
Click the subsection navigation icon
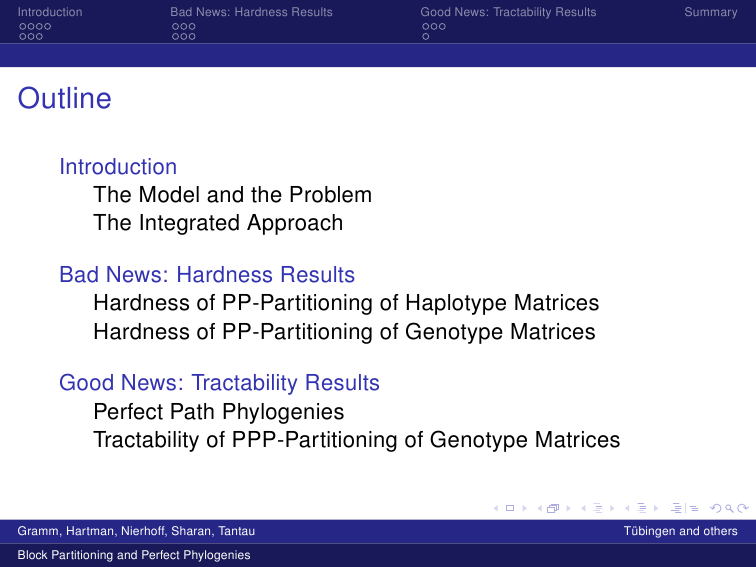point(598,508)
